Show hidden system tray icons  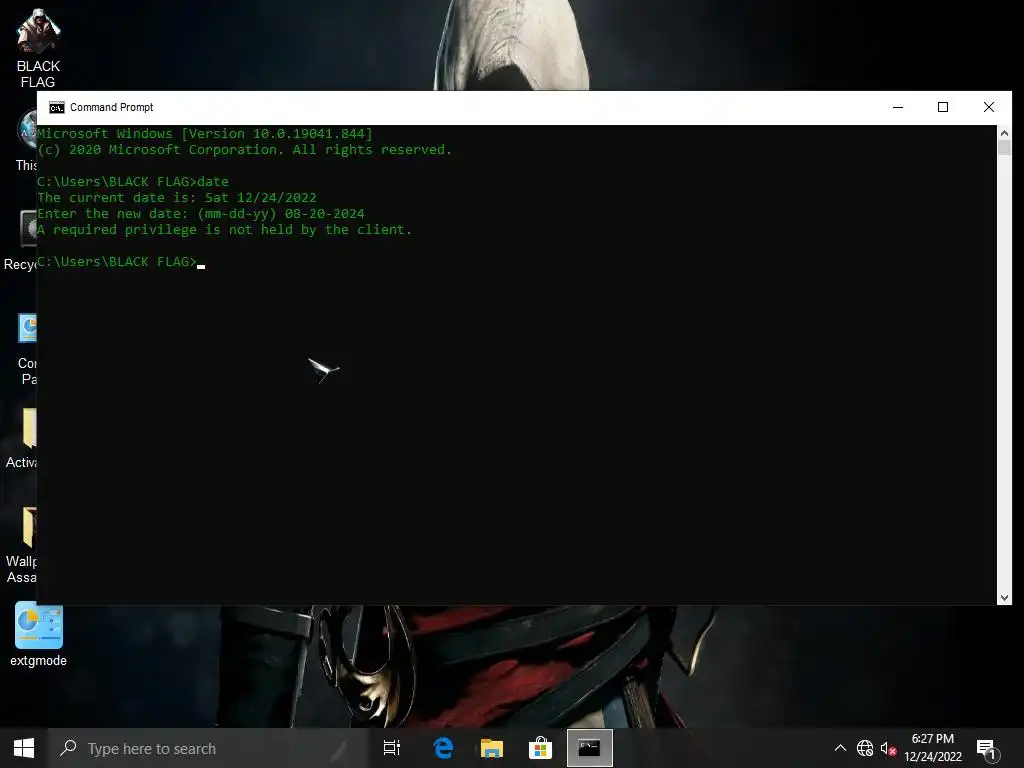click(840, 748)
